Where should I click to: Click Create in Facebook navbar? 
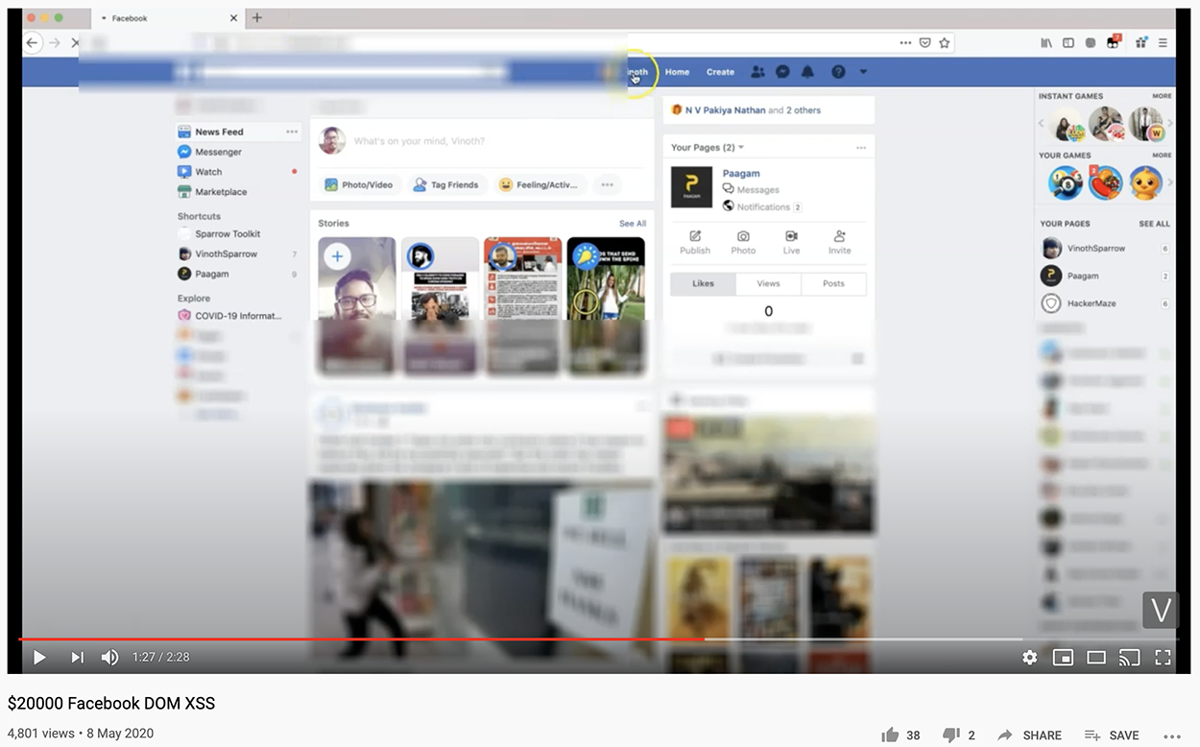(x=720, y=72)
